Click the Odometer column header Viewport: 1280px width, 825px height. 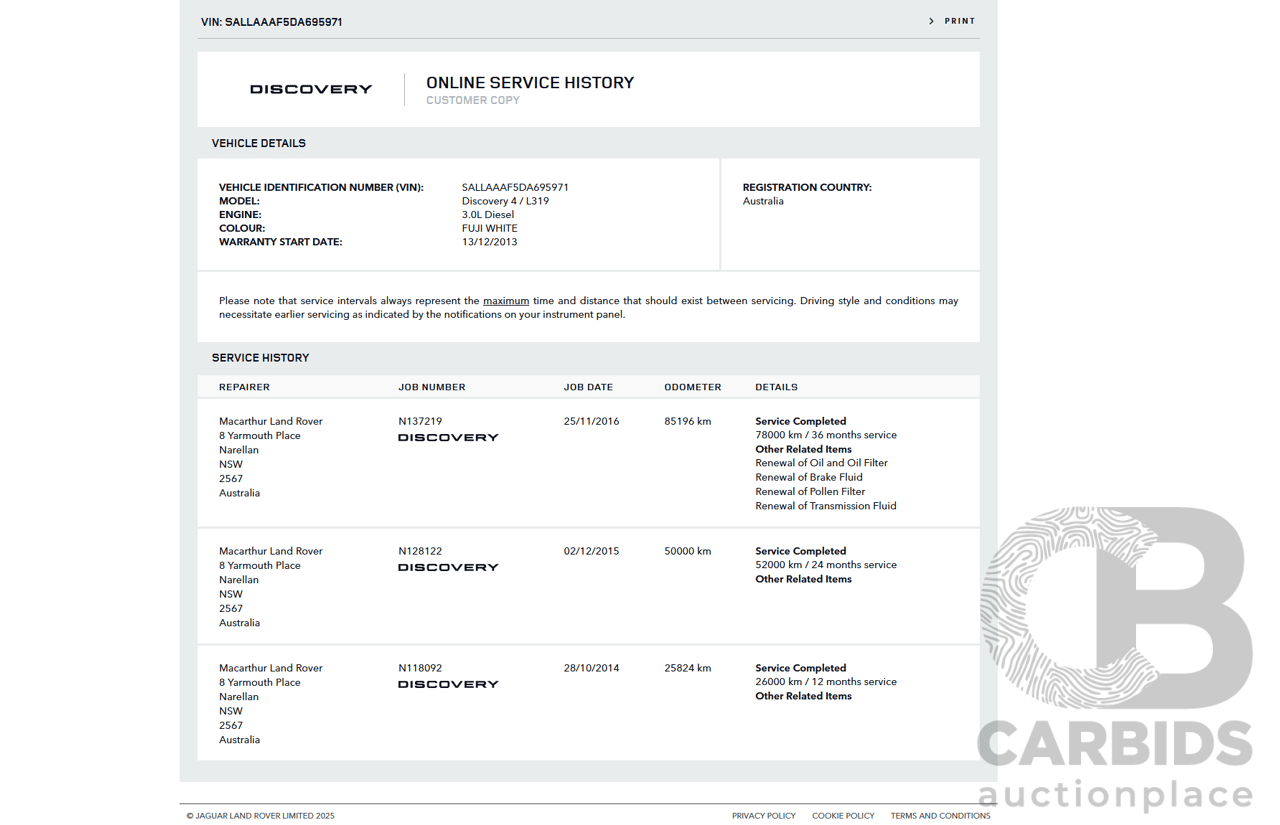tap(692, 387)
